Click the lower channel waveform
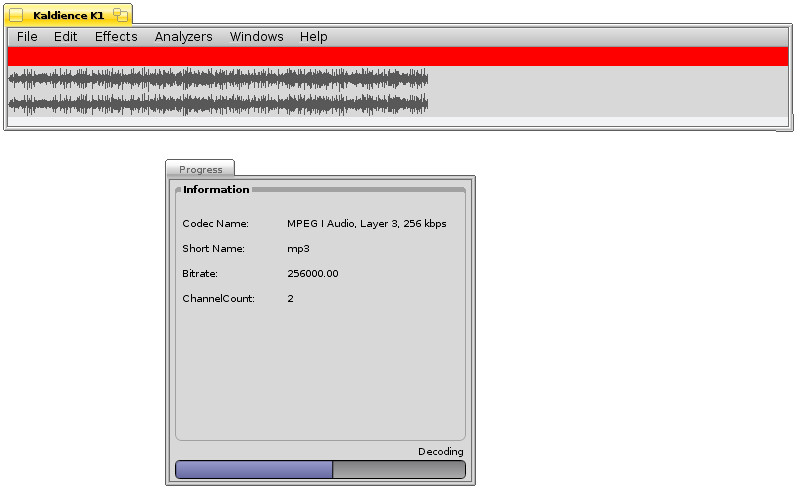The height and width of the screenshot is (494, 800). tap(218, 104)
